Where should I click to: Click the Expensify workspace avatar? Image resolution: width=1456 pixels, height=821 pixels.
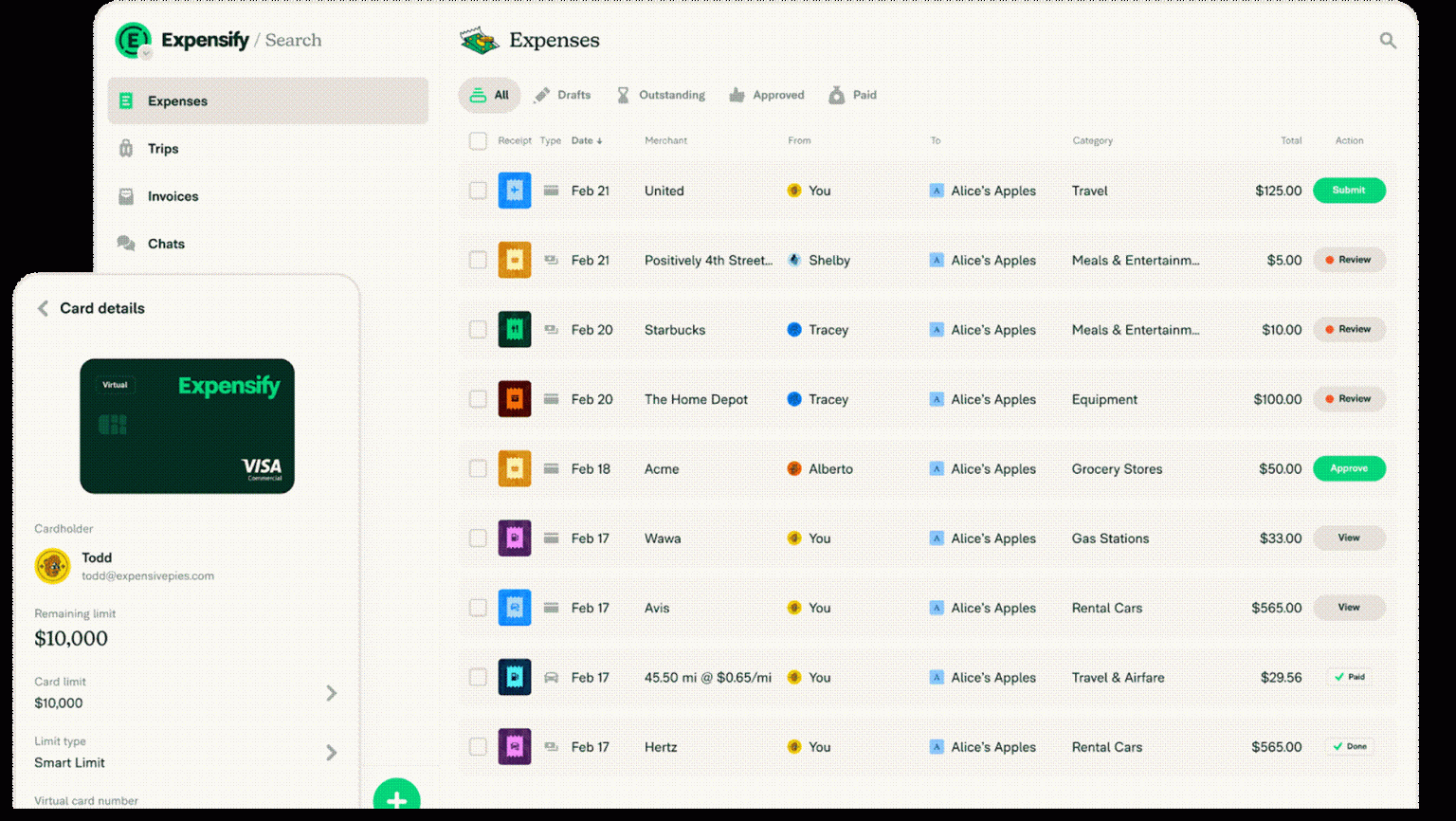133,40
